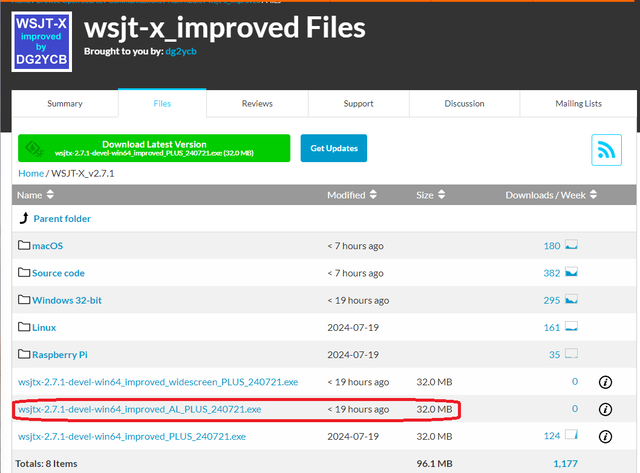Download the improved_AL_PLUS_240721.exe file
640x473 pixels.
[x=140, y=409]
